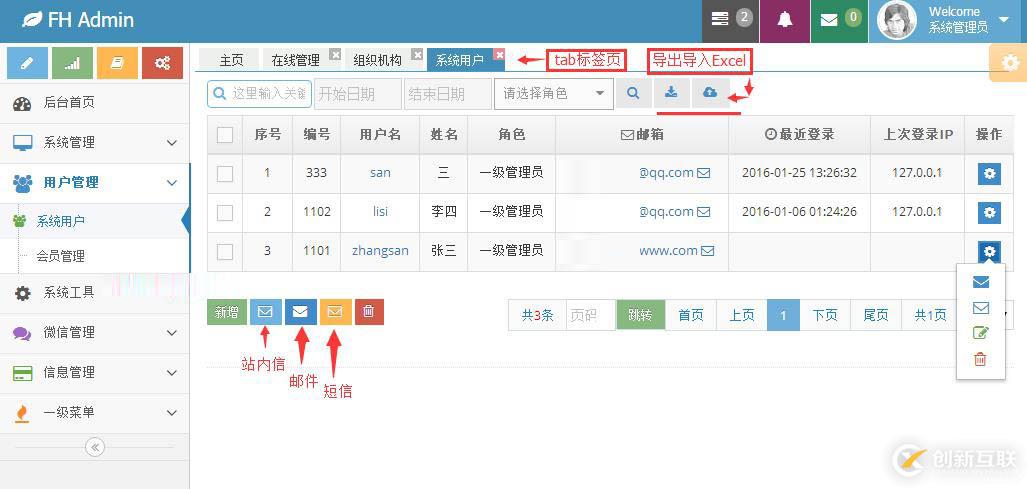Screen dimensions: 1027x489
Task: Select 系统用户 submenu item
Action: pyautogui.click(x=95, y=221)
